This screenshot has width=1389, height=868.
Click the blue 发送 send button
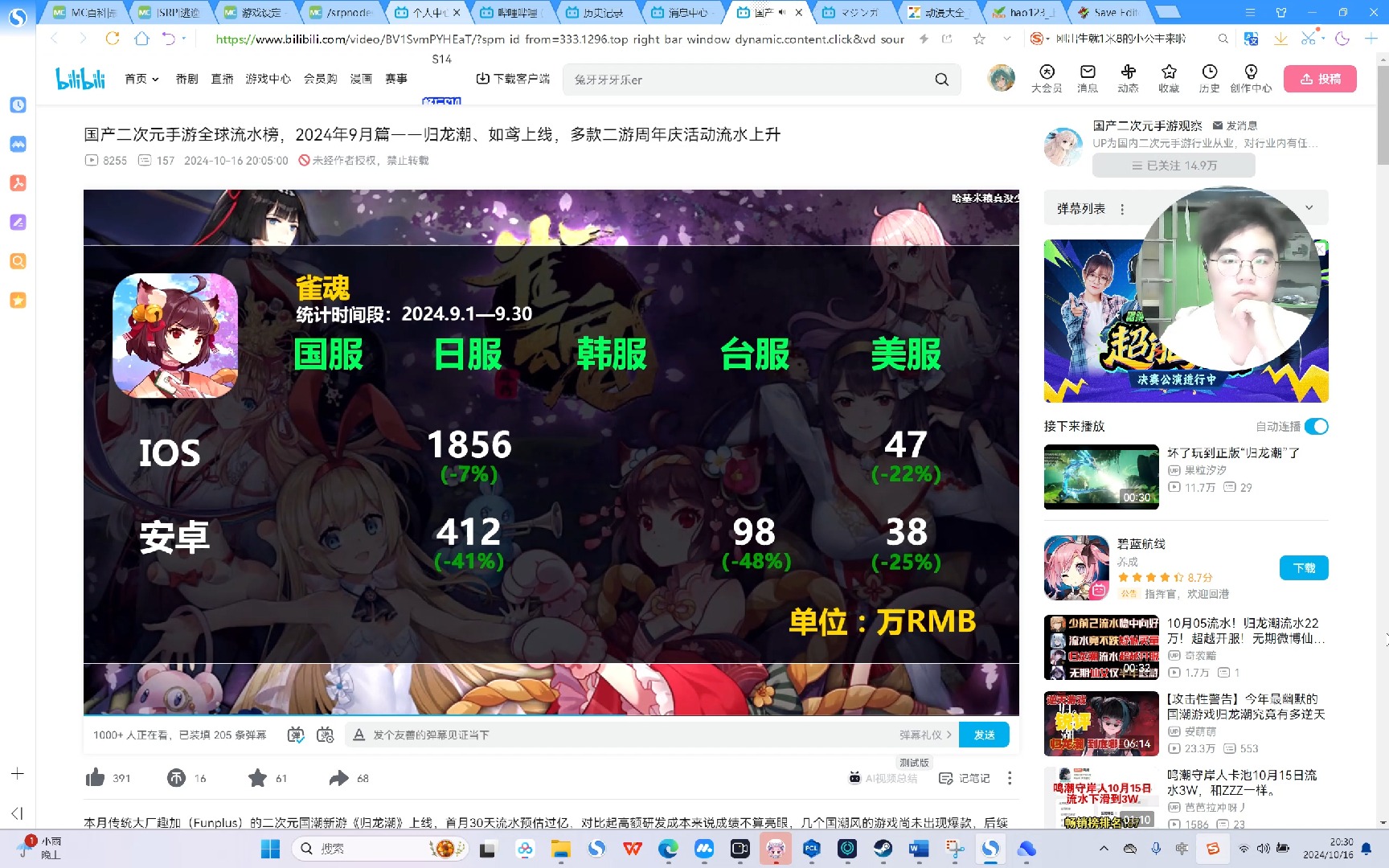(984, 735)
